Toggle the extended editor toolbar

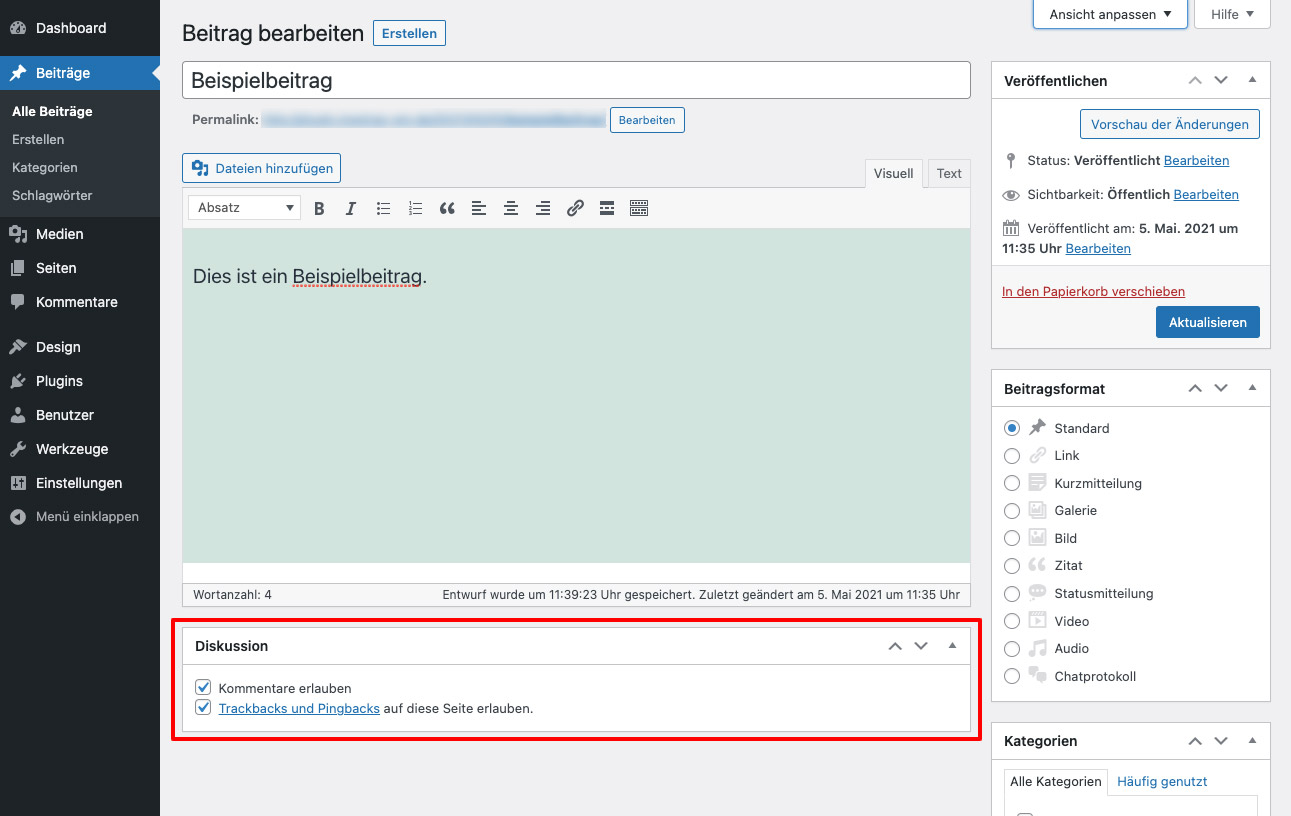click(x=639, y=208)
